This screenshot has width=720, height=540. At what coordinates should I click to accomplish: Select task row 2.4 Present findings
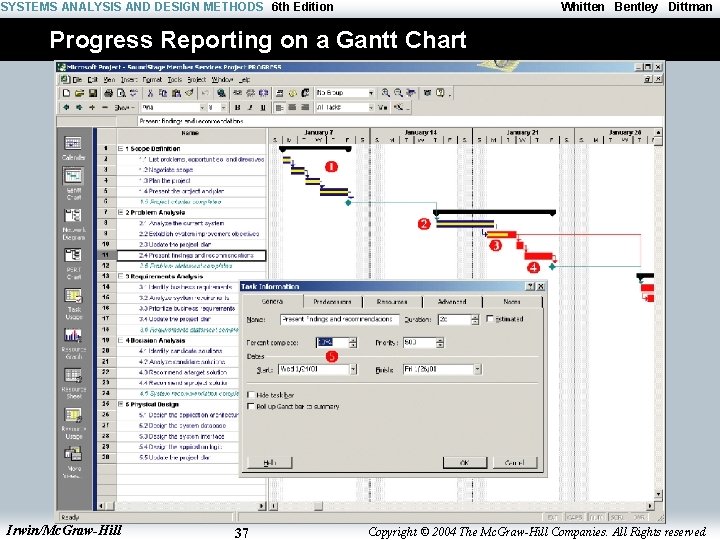coord(191,255)
